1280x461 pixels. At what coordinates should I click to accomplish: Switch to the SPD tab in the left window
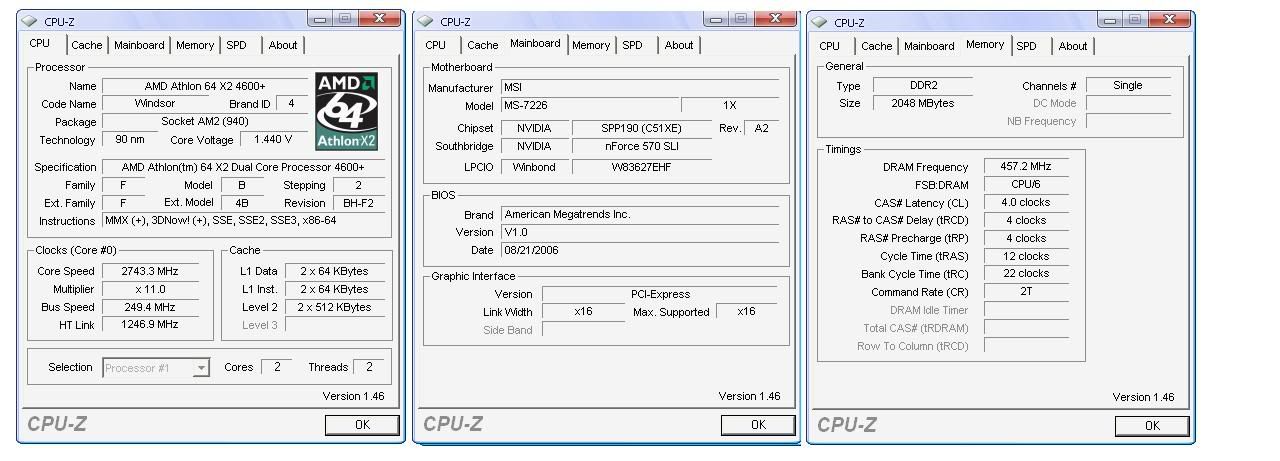(x=236, y=45)
